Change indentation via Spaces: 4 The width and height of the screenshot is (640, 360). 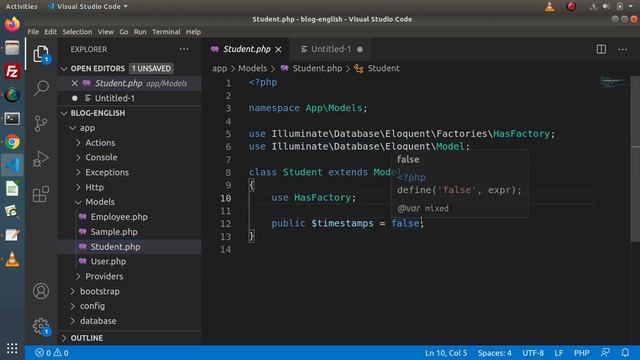[494, 353]
